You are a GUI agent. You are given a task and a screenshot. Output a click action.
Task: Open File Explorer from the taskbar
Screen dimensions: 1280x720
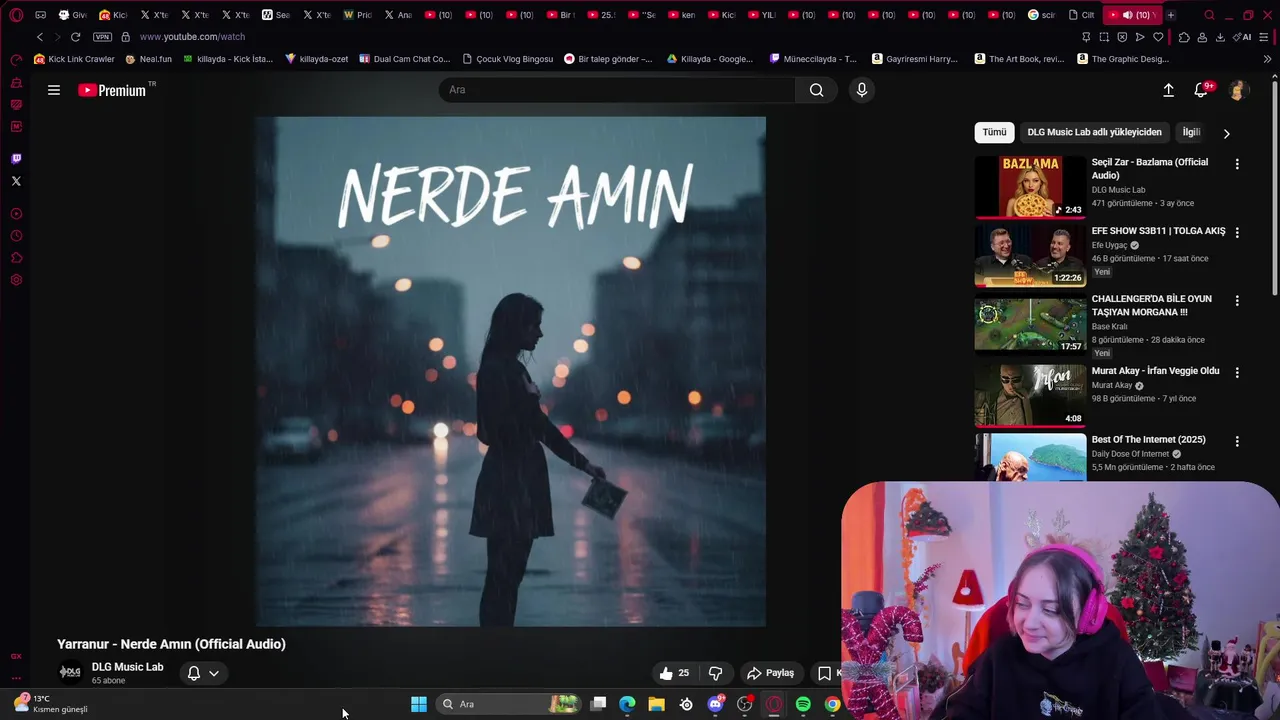coord(656,704)
